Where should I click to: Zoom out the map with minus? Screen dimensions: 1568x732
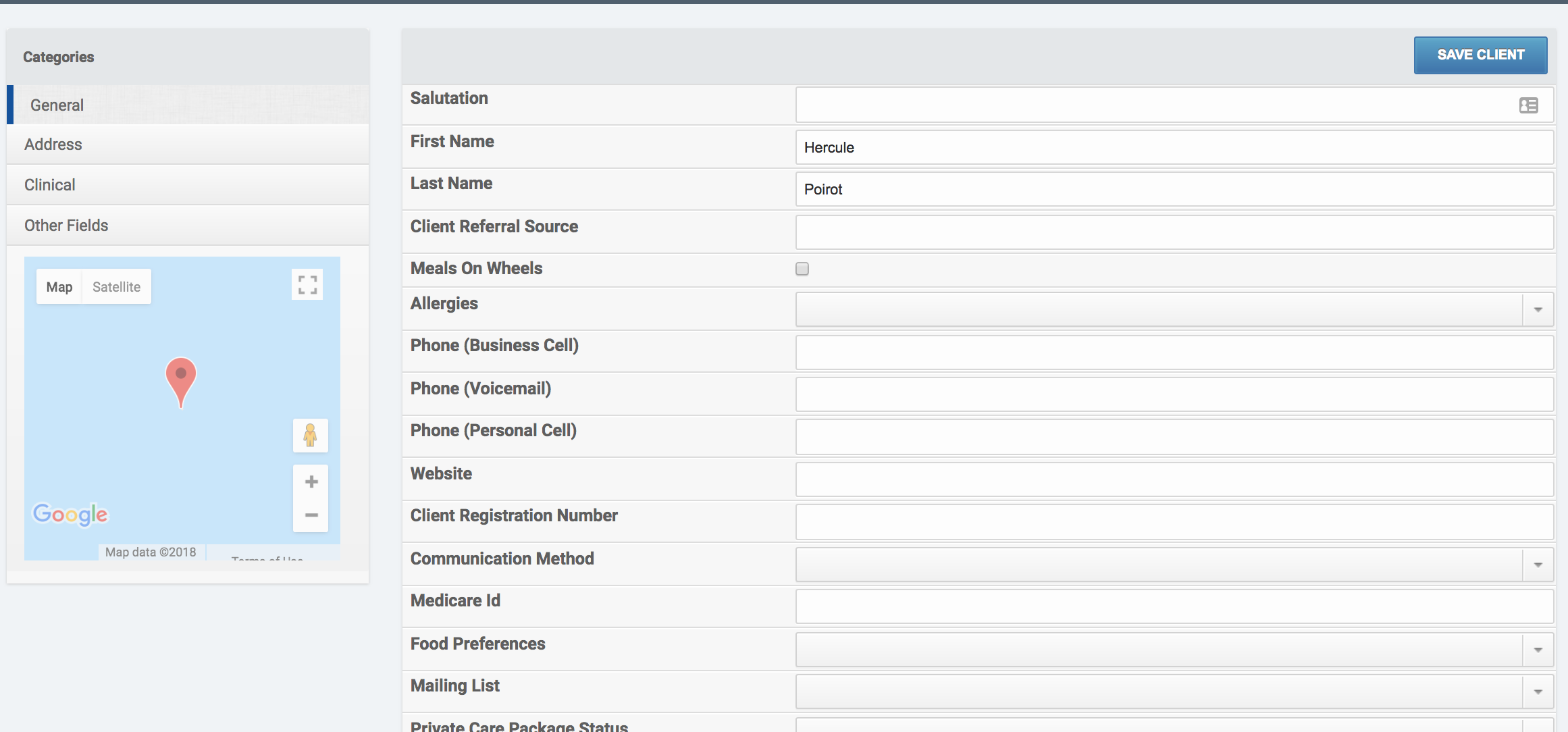(311, 515)
